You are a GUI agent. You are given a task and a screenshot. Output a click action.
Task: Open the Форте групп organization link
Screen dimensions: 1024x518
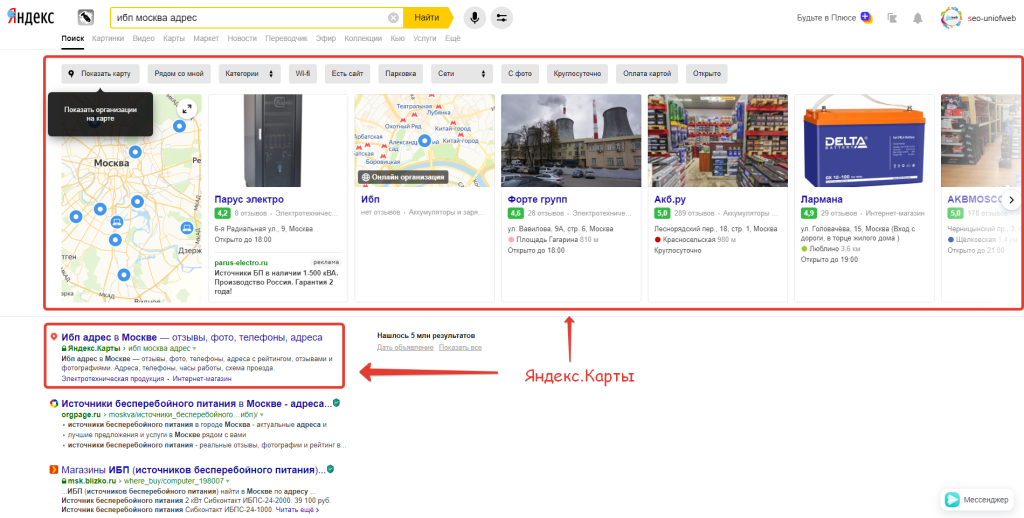[x=537, y=199]
